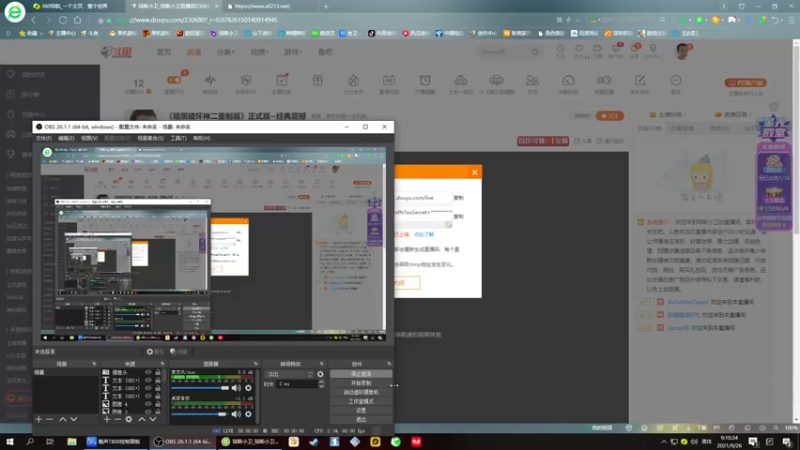Mute the 桌面音频 audio track
This screenshot has height=450, width=800.
[x=236, y=414]
